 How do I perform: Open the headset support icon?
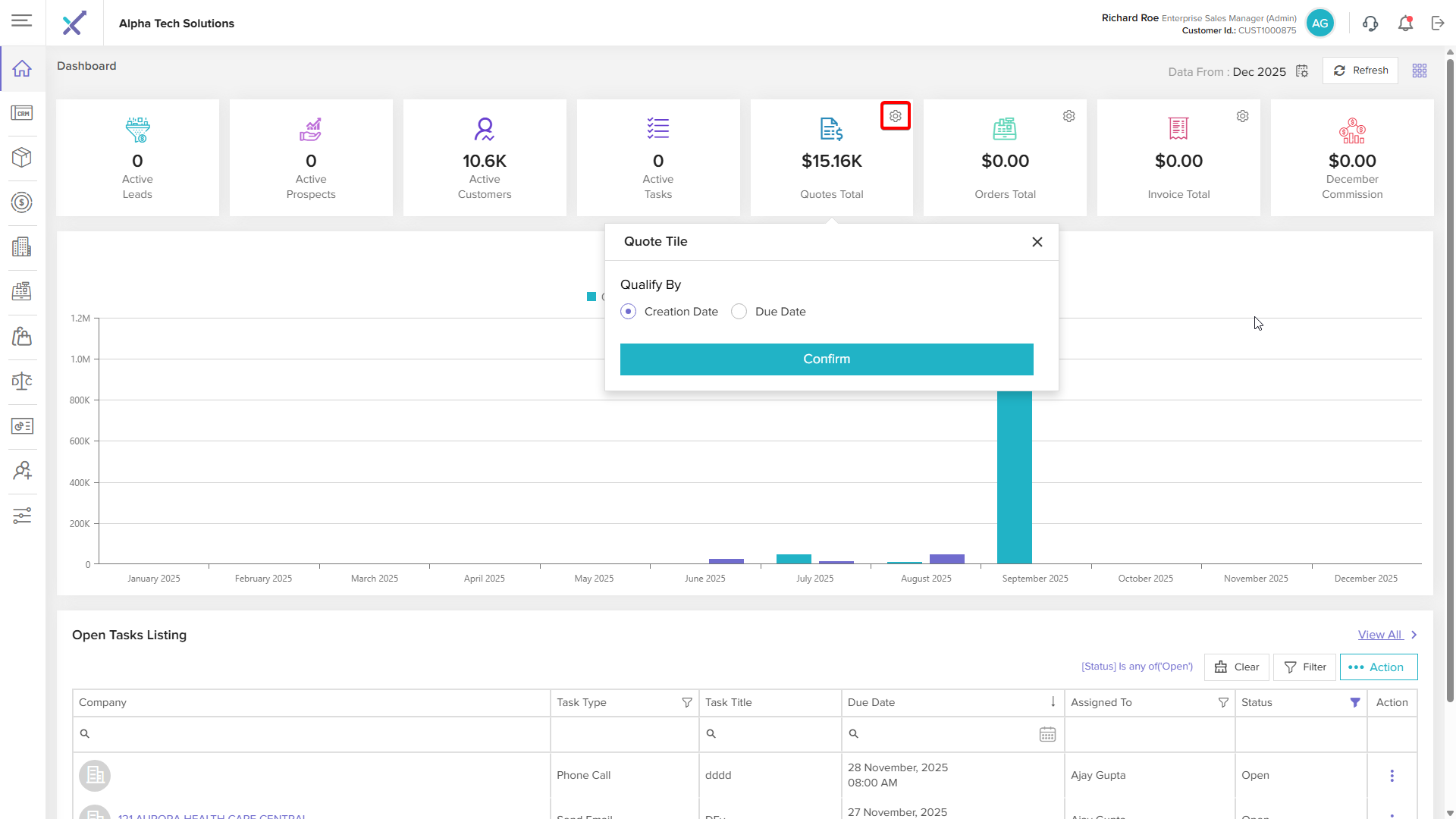pos(1370,24)
